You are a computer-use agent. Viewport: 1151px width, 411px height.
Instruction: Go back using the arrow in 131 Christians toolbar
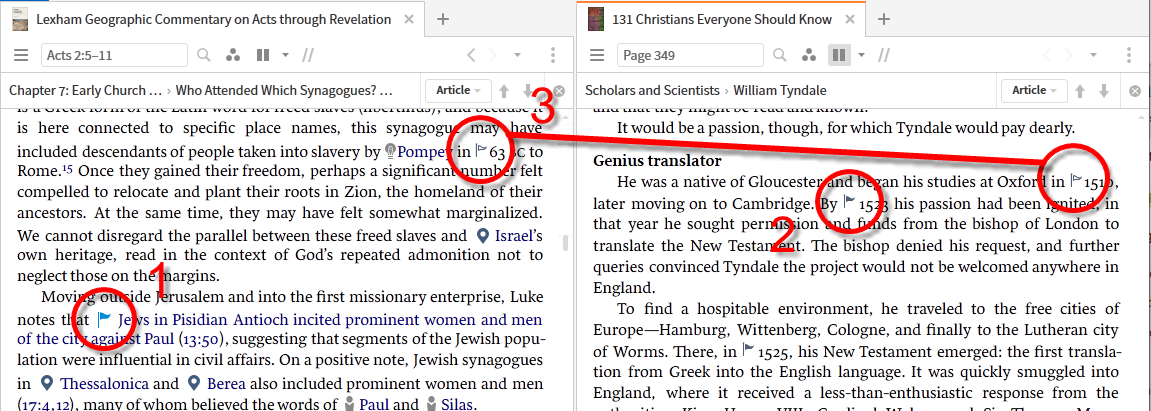click(x=1048, y=55)
